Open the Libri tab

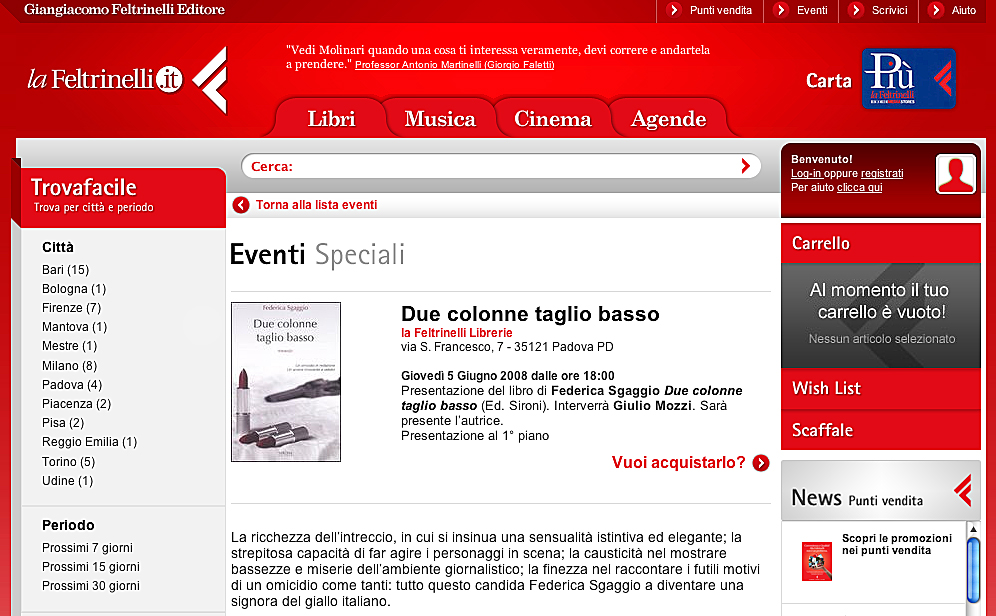pyautogui.click(x=331, y=119)
